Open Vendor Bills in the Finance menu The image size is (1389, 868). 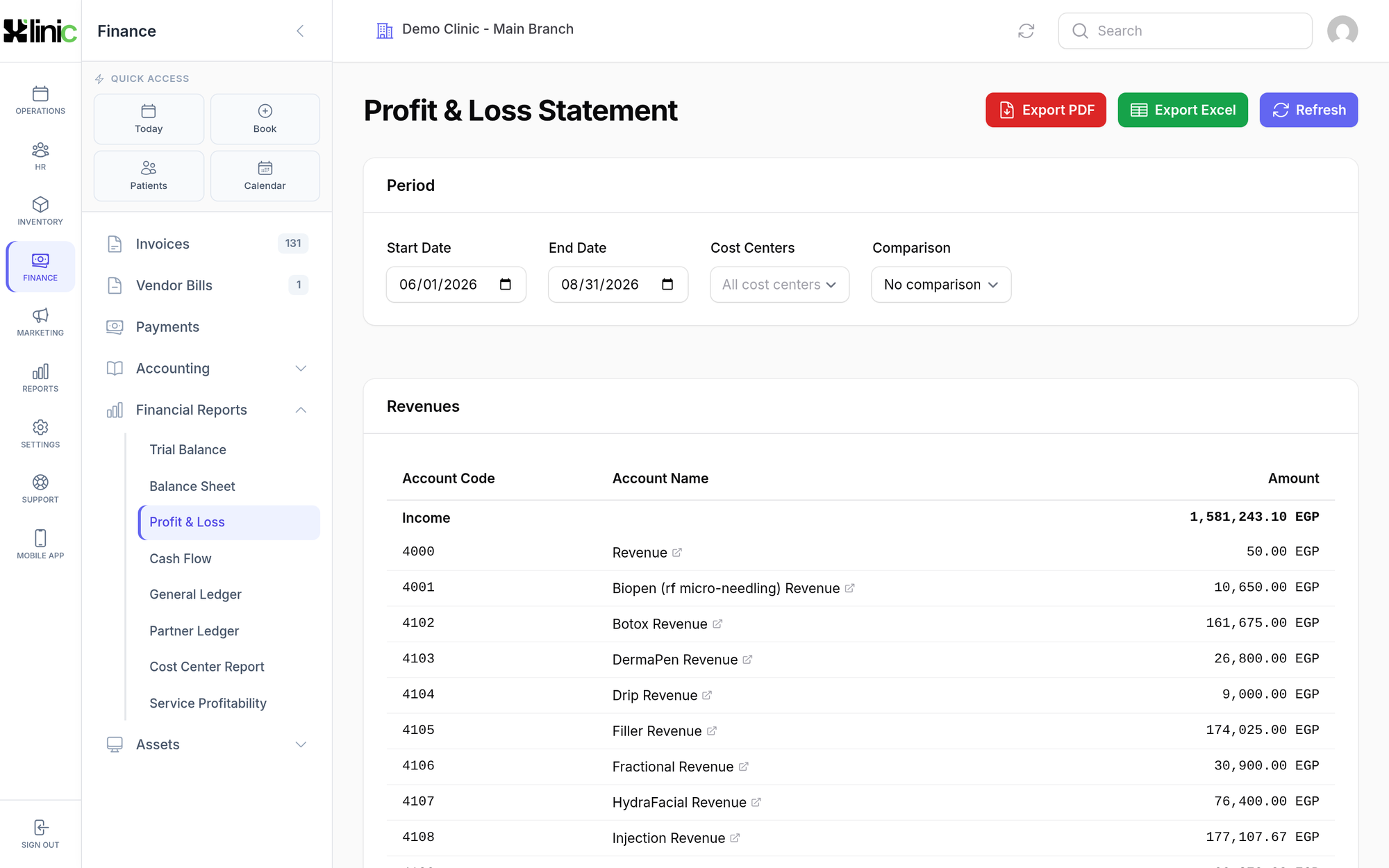click(x=207, y=285)
